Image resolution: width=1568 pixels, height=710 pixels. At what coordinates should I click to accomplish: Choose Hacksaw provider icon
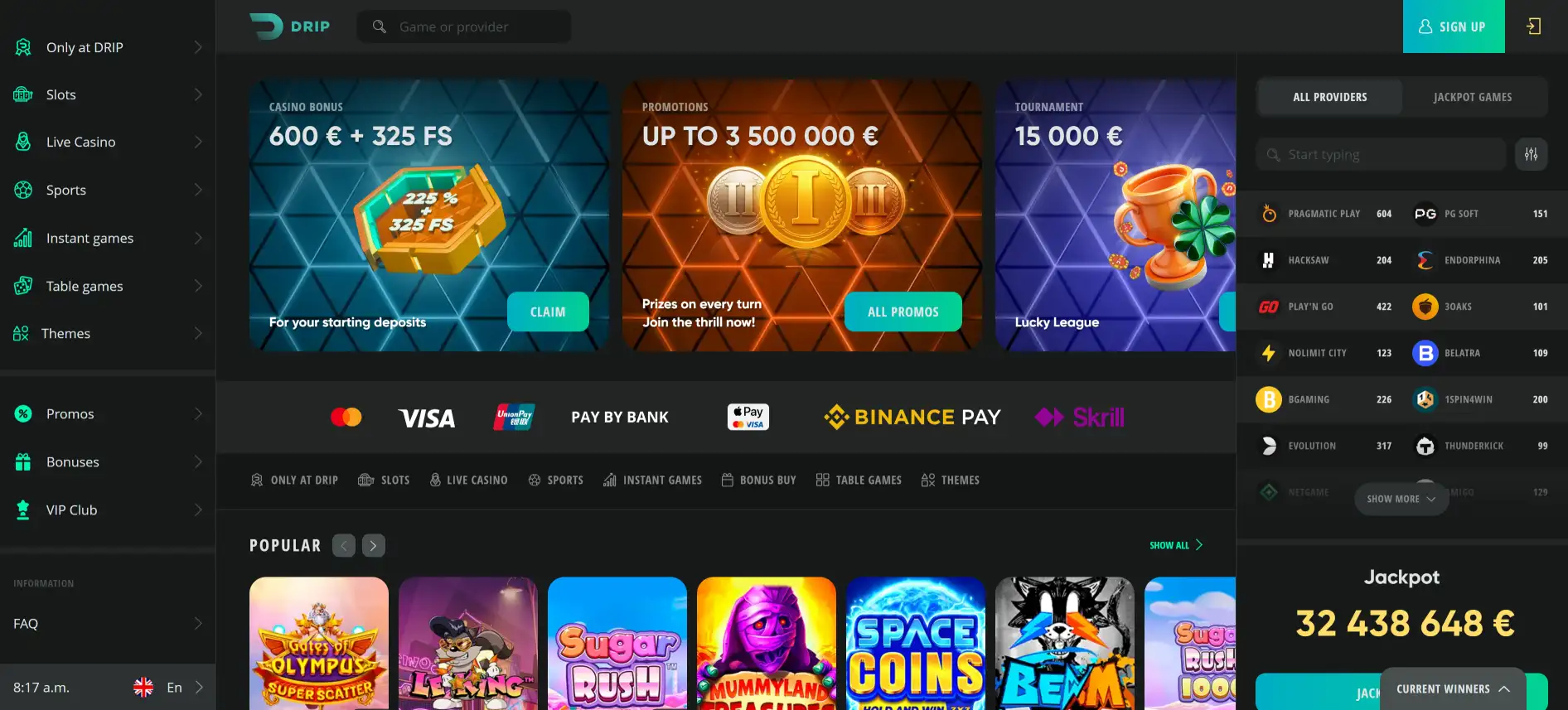coord(1269,260)
